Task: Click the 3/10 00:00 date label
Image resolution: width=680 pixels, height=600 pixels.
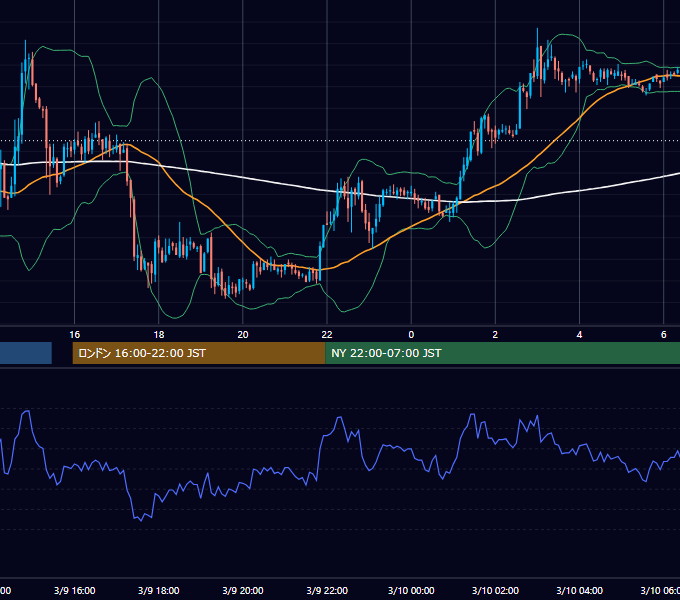Action: pyautogui.click(x=411, y=590)
